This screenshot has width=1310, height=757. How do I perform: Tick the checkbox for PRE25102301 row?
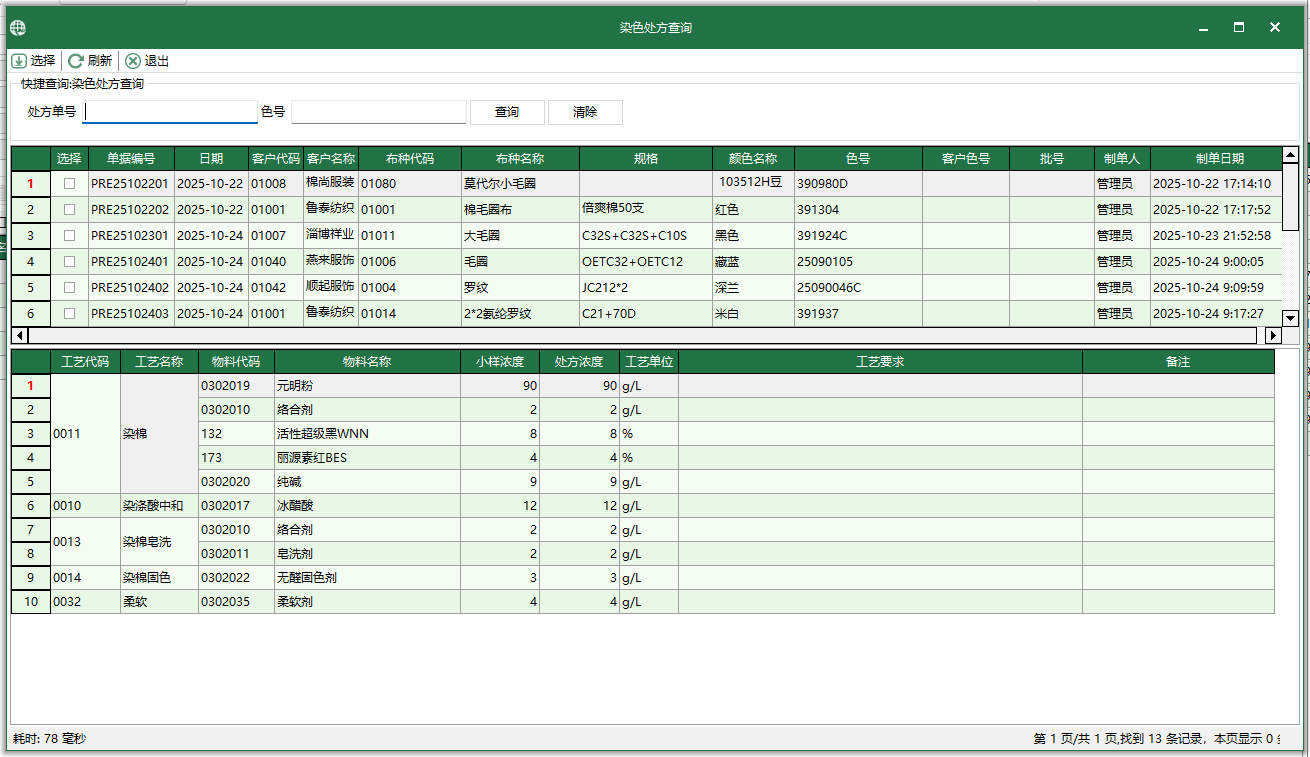pos(69,236)
